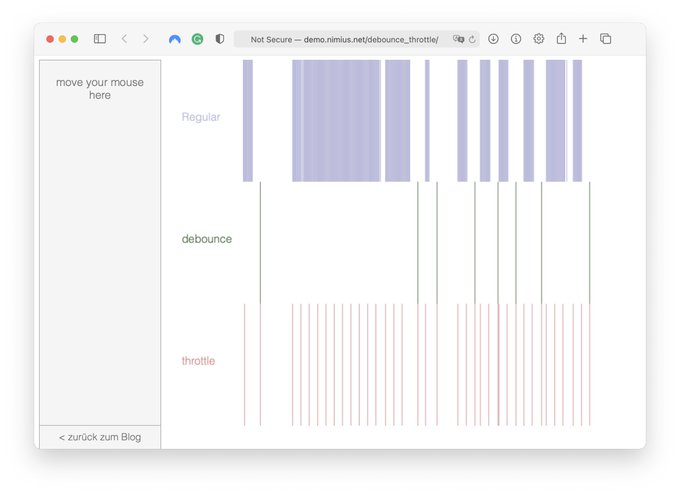Click the privacy shield icon

click(220, 39)
